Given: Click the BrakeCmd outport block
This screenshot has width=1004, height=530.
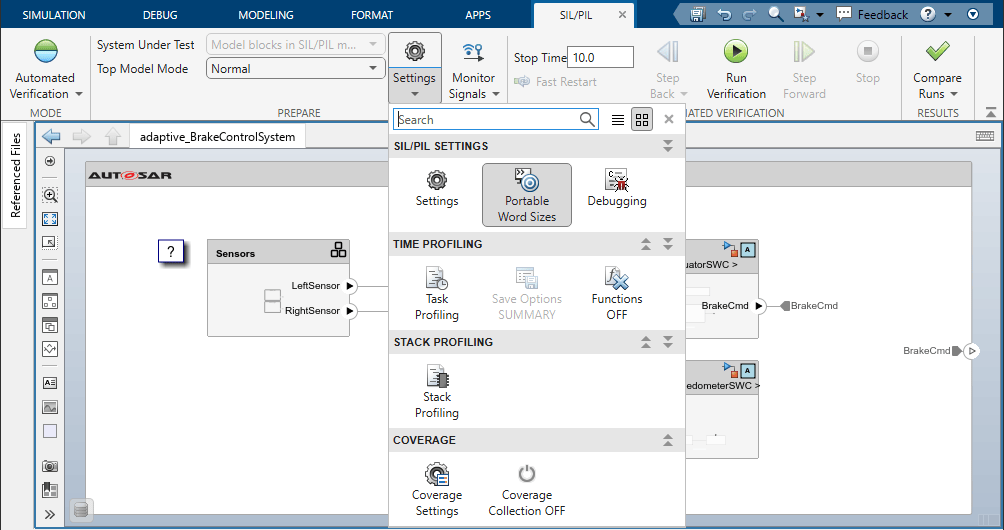Looking at the screenshot, I should [x=972, y=351].
